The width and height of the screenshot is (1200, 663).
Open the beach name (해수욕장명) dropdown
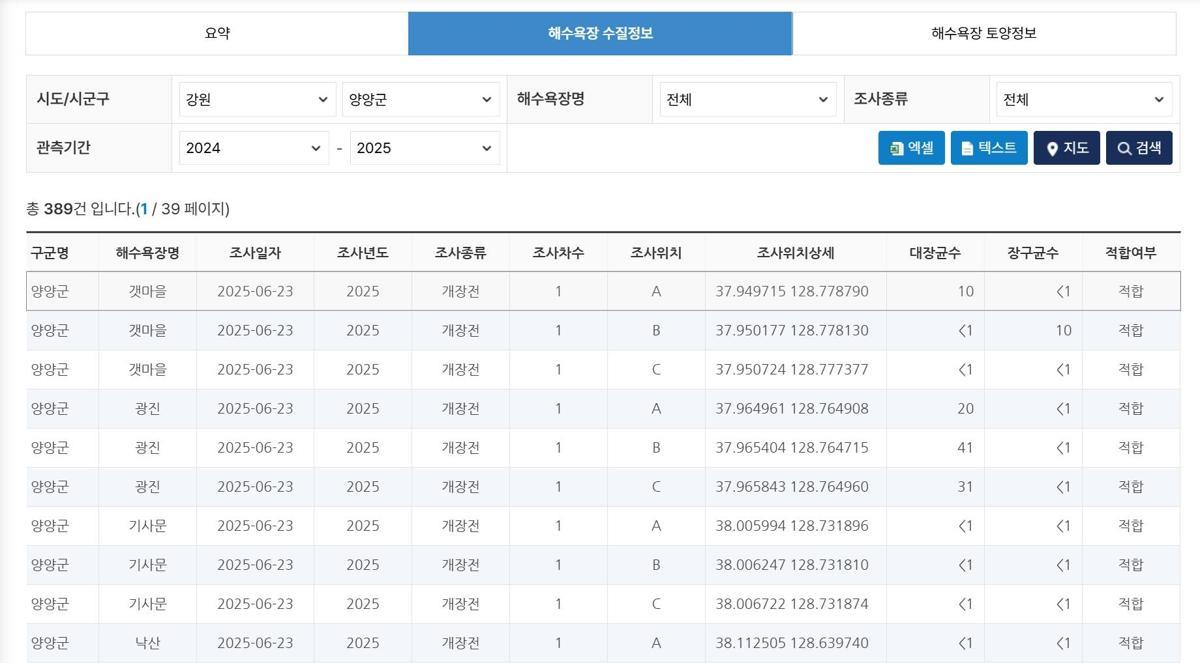(748, 100)
